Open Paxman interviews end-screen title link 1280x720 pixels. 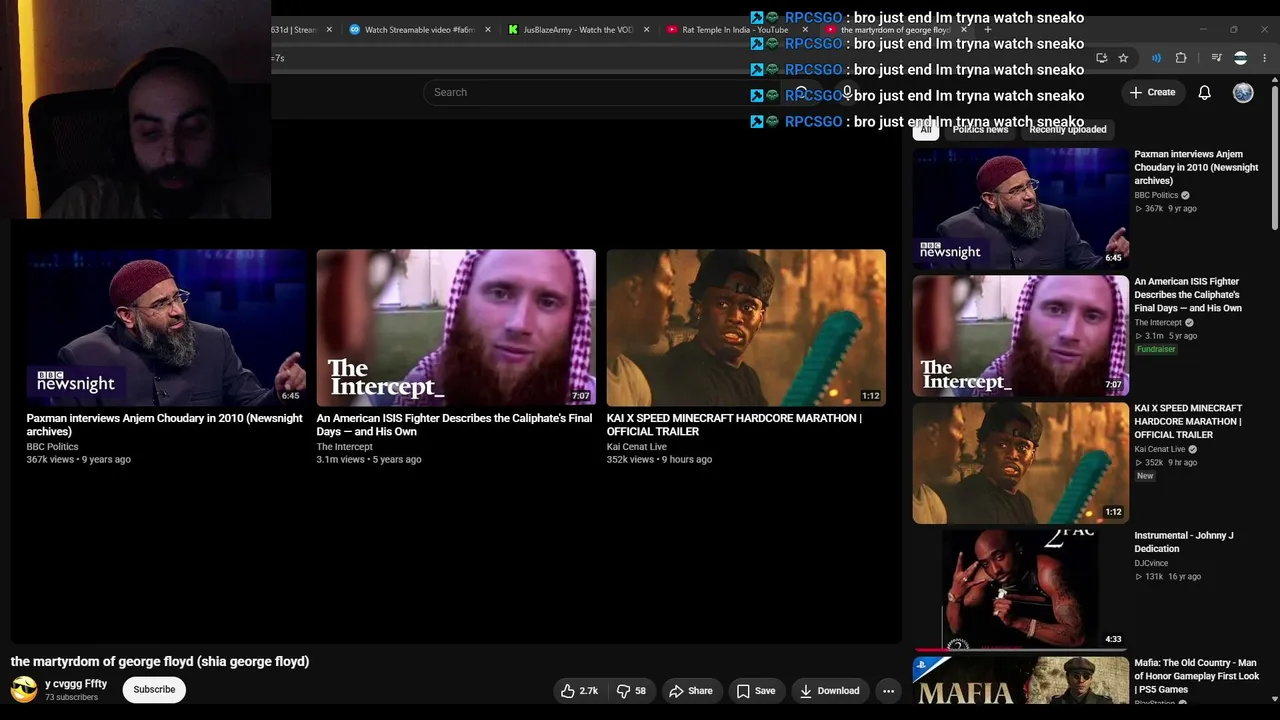click(165, 425)
